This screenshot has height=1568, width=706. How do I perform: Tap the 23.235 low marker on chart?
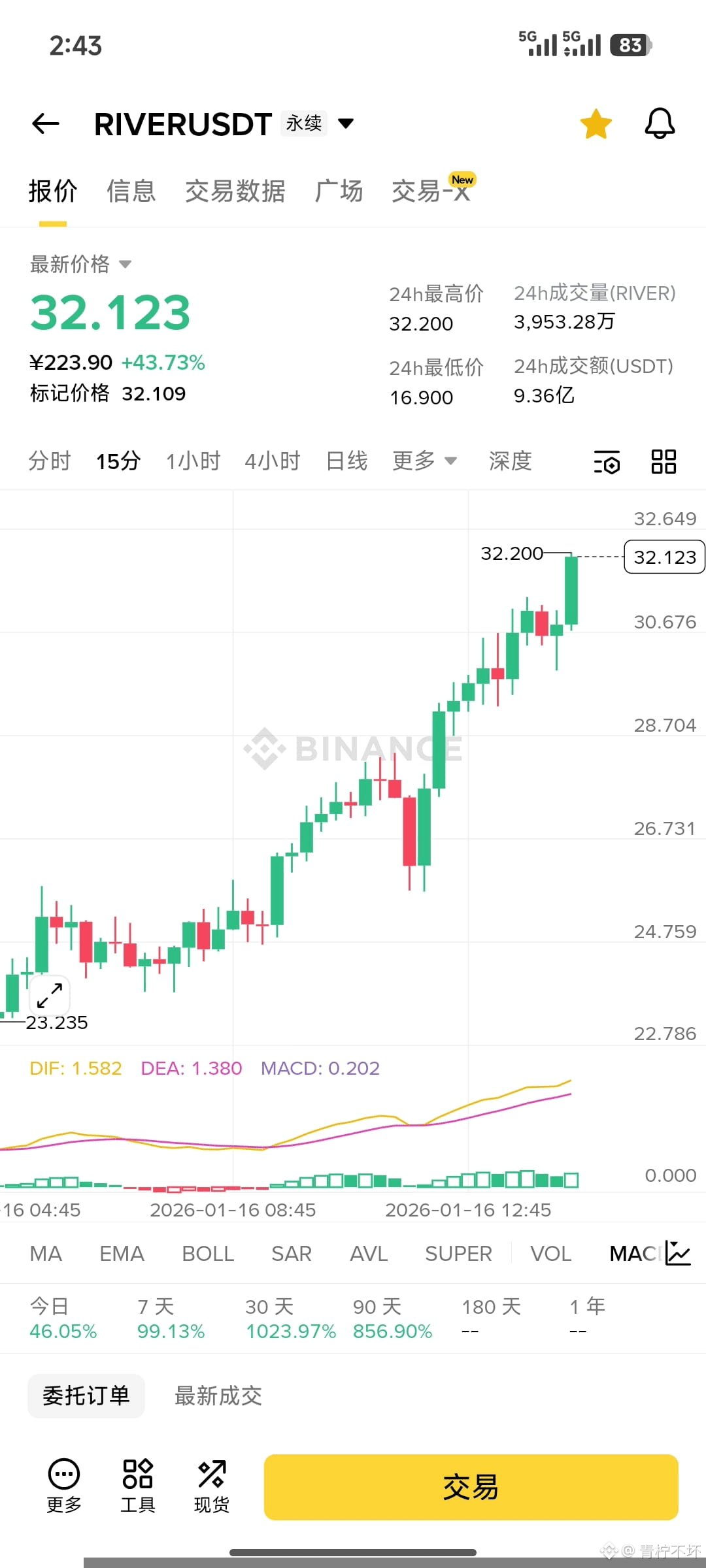[56, 1022]
